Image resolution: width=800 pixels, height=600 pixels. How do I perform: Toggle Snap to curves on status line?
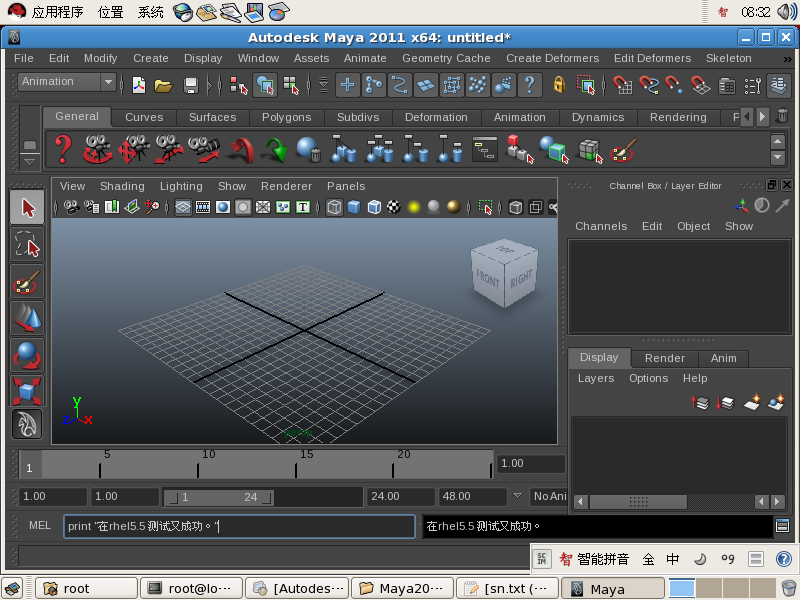[648, 85]
